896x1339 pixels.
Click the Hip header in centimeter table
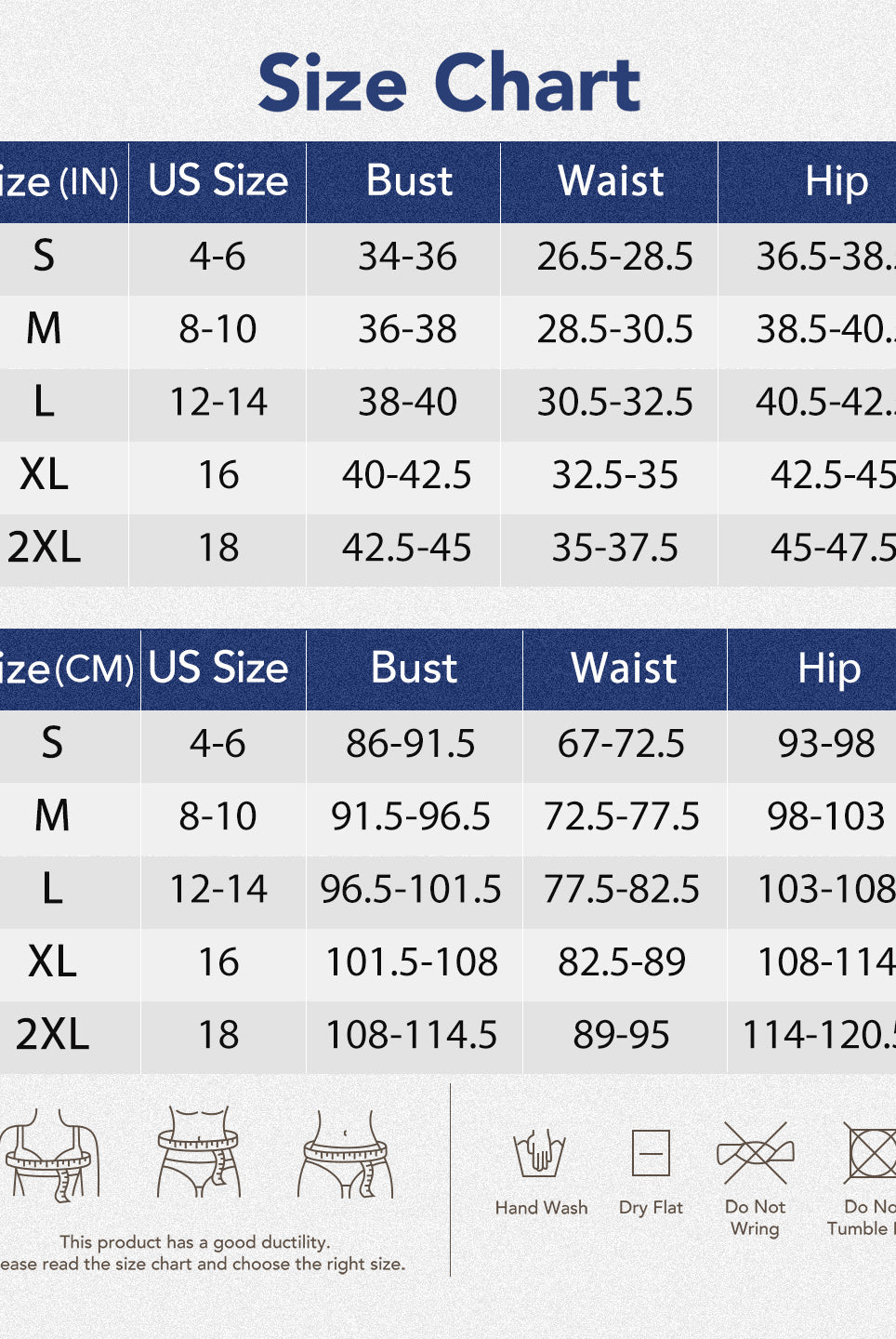point(829,669)
